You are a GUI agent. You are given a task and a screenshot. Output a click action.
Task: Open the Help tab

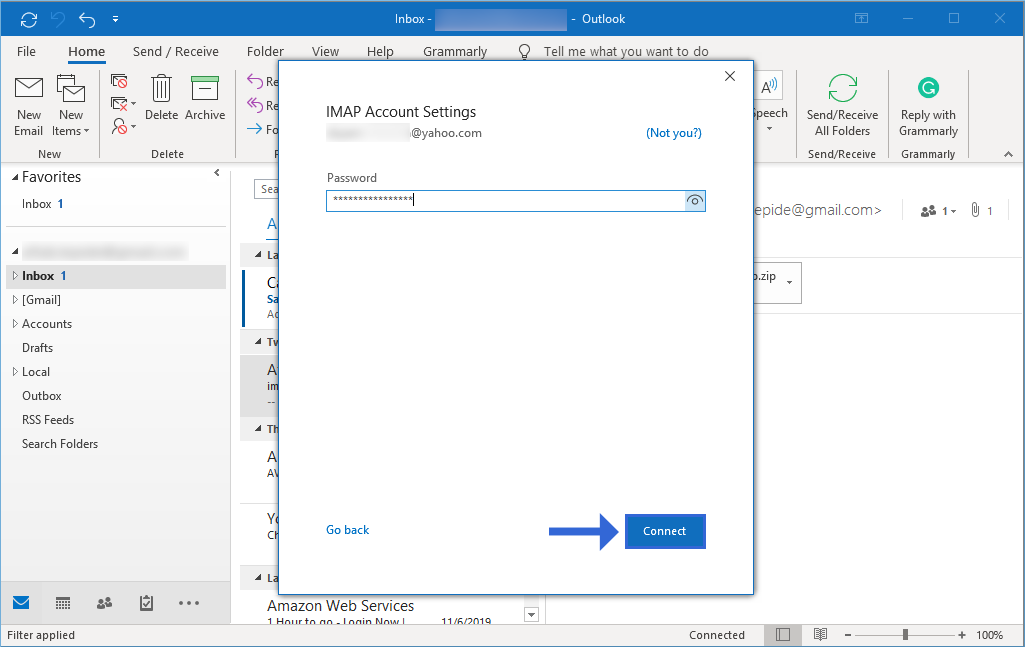tap(380, 52)
